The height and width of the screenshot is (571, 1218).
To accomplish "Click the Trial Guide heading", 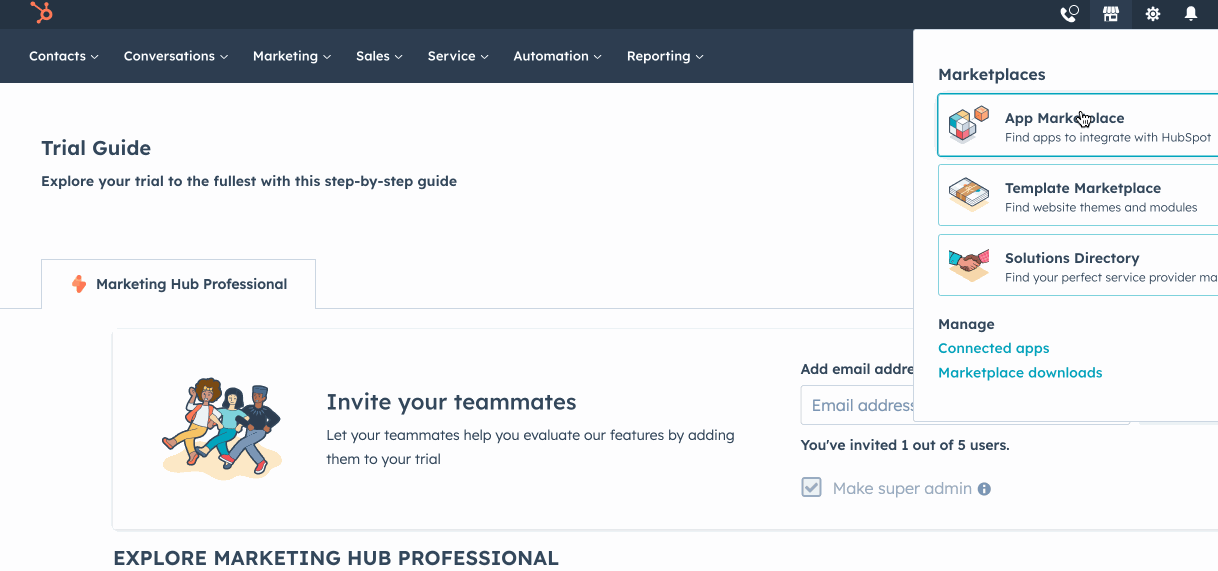I will pyautogui.click(x=96, y=148).
